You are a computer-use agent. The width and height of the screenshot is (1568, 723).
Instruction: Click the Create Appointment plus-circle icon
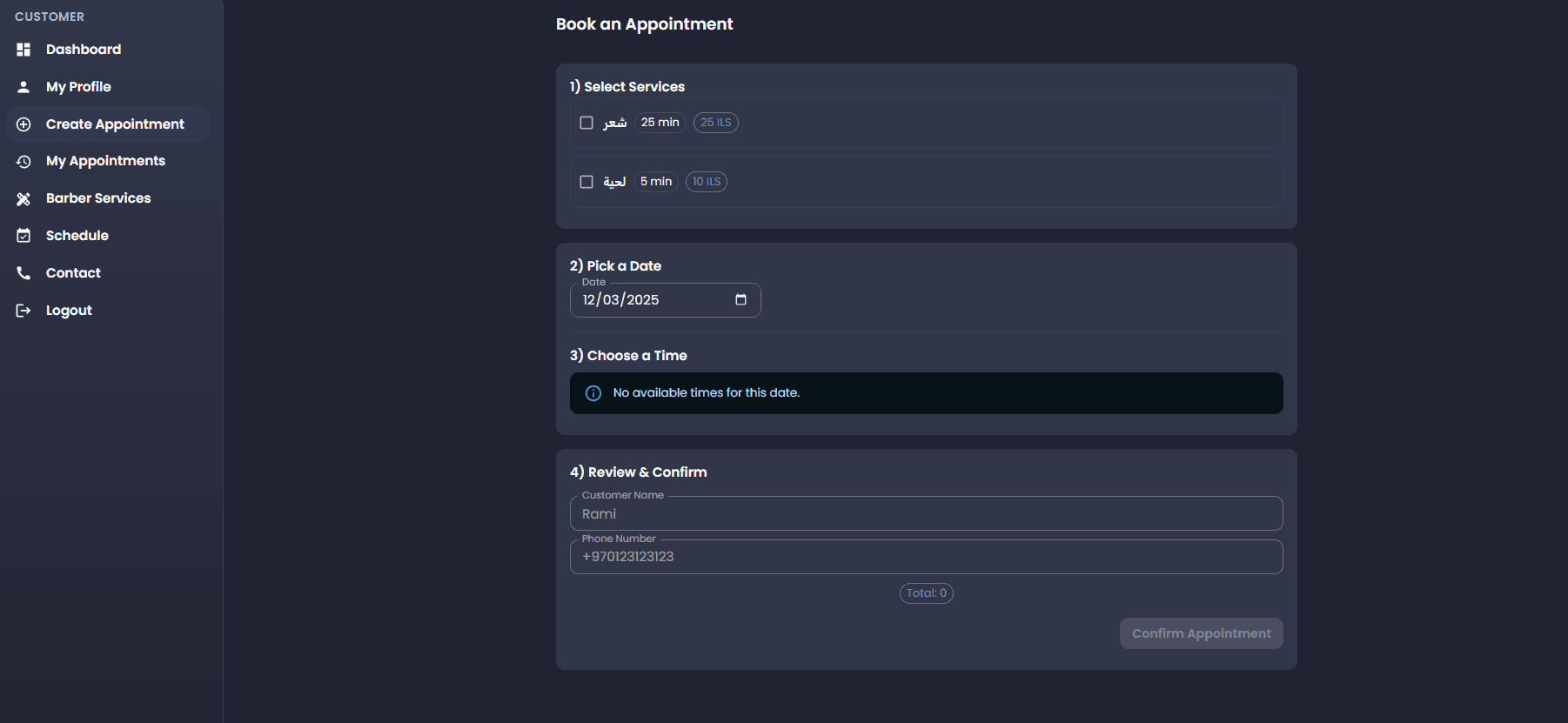pyautogui.click(x=23, y=124)
